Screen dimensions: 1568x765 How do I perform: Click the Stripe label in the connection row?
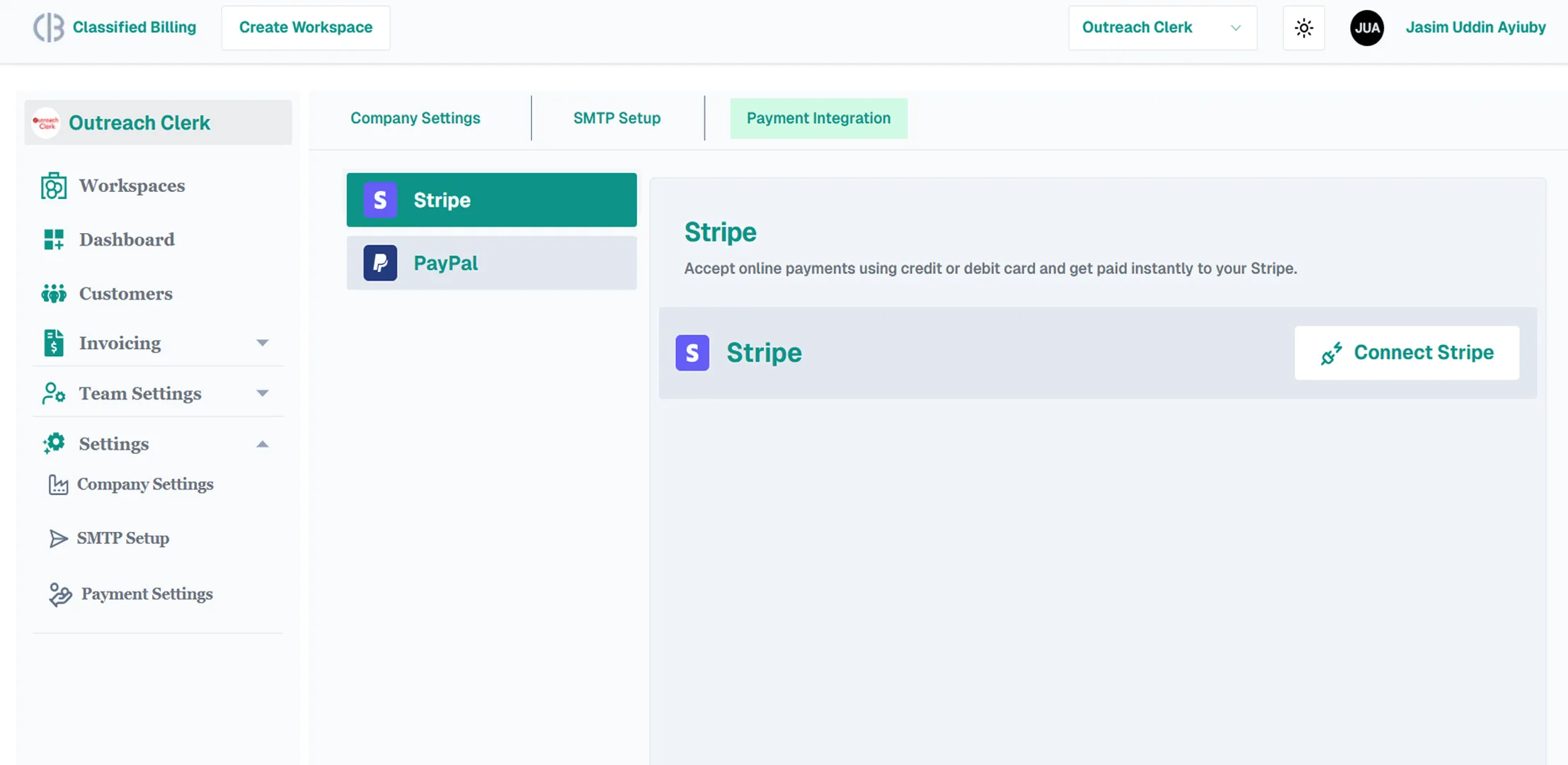[764, 353]
